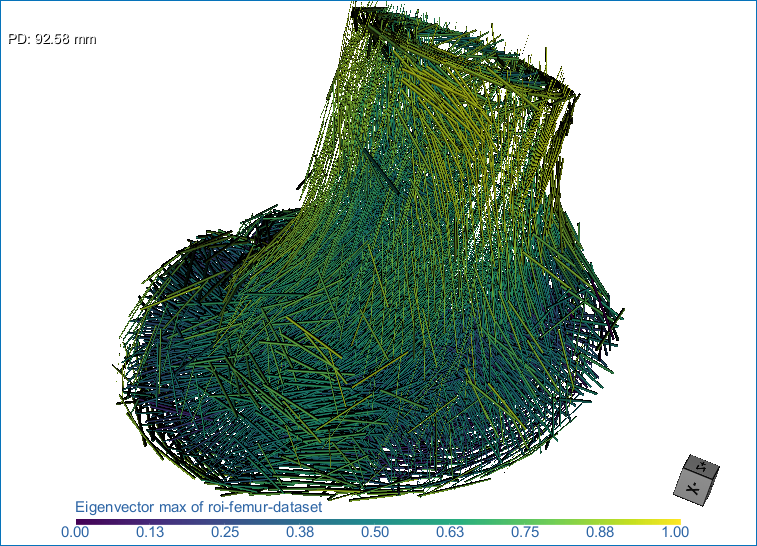Image resolution: width=757 pixels, height=546 pixels.
Task: Click the 0.00 label on the colorbar
Action: pyautogui.click(x=75, y=532)
